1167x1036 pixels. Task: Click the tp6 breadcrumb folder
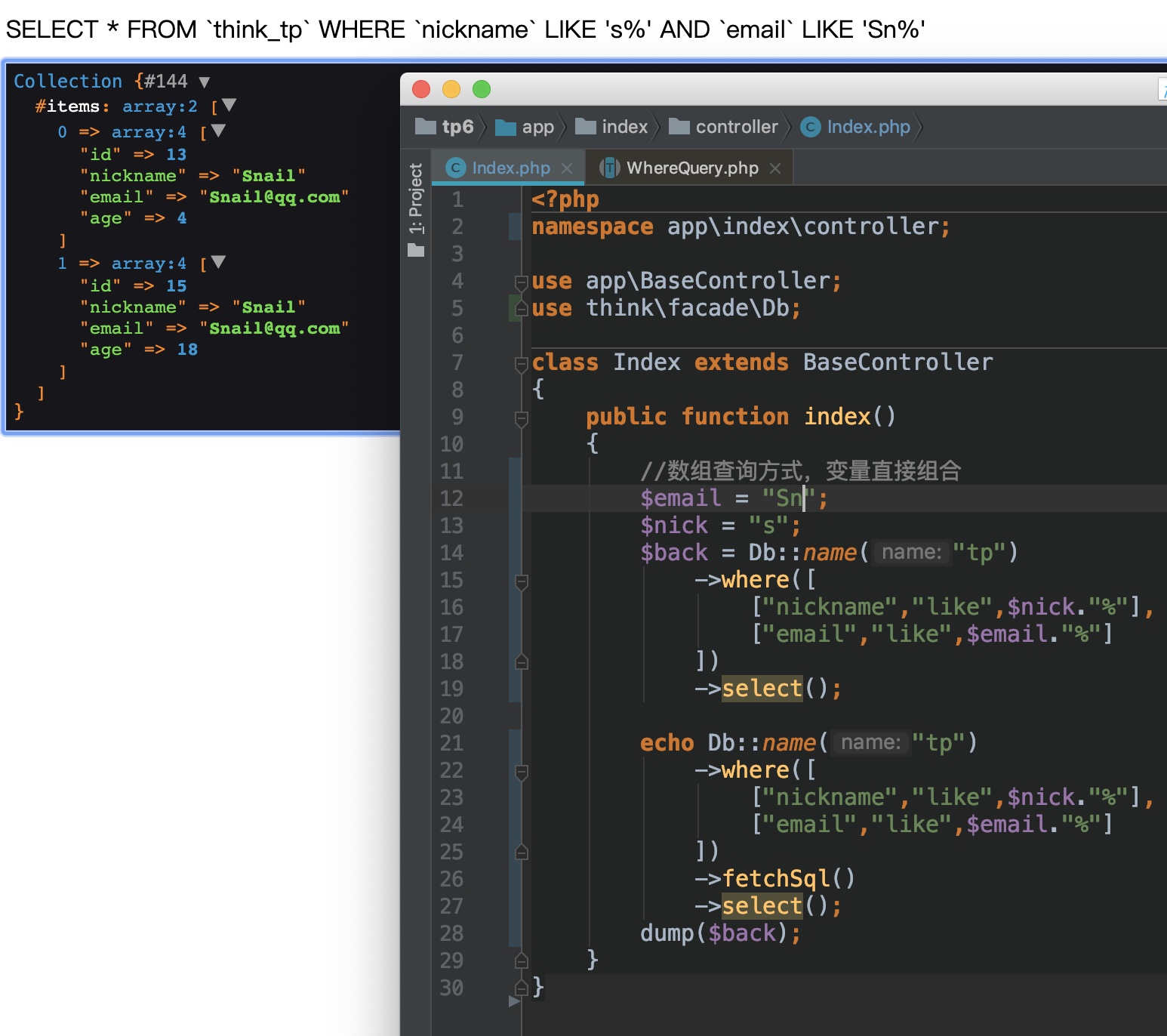click(x=445, y=127)
